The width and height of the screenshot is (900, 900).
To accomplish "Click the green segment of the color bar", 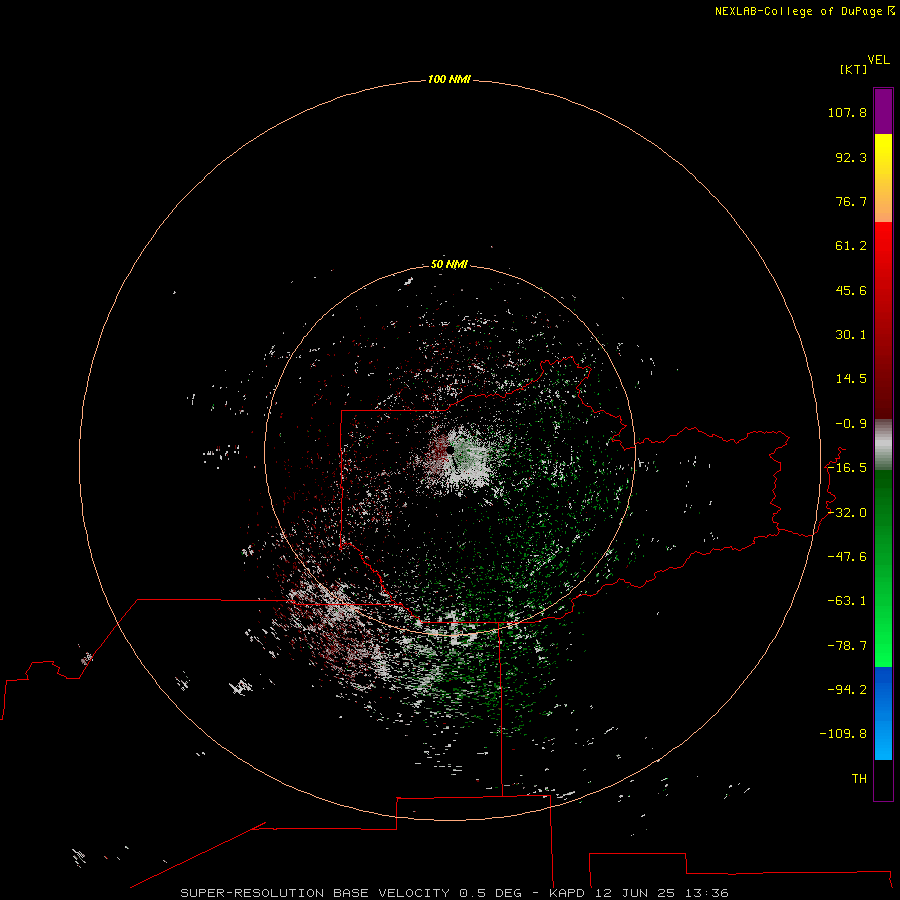I will pyautogui.click(x=883, y=568).
